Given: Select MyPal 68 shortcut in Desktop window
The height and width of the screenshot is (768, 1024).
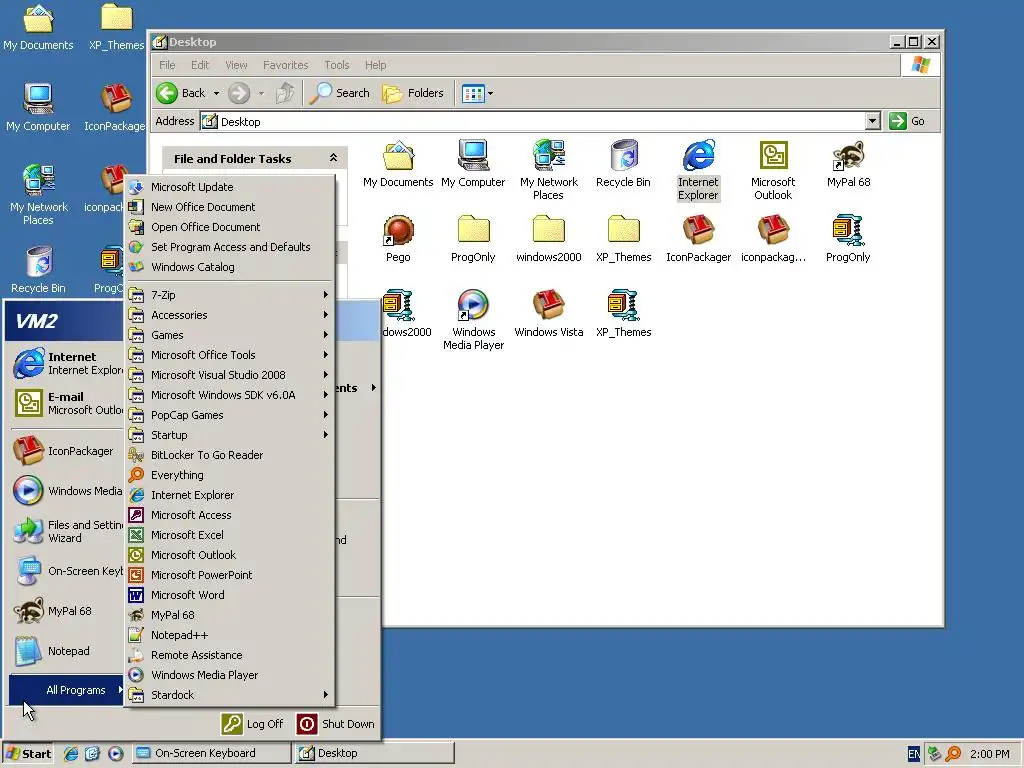Looking at the screenshot, I should pyautogui.click(x=848, y=164).
